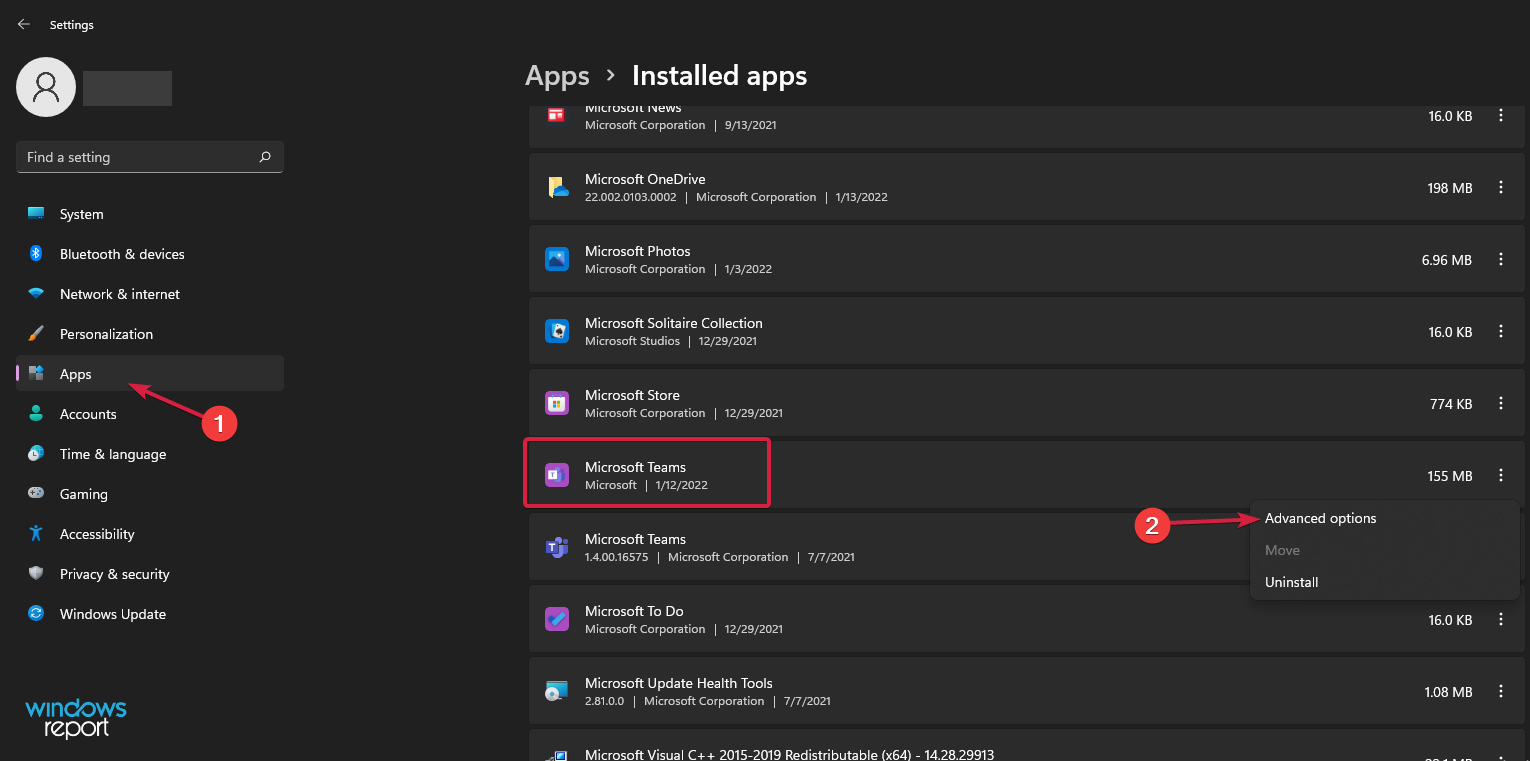Click the Time & language clock icon
This screenshot has width=1530, height=761.
coord(36,454)
